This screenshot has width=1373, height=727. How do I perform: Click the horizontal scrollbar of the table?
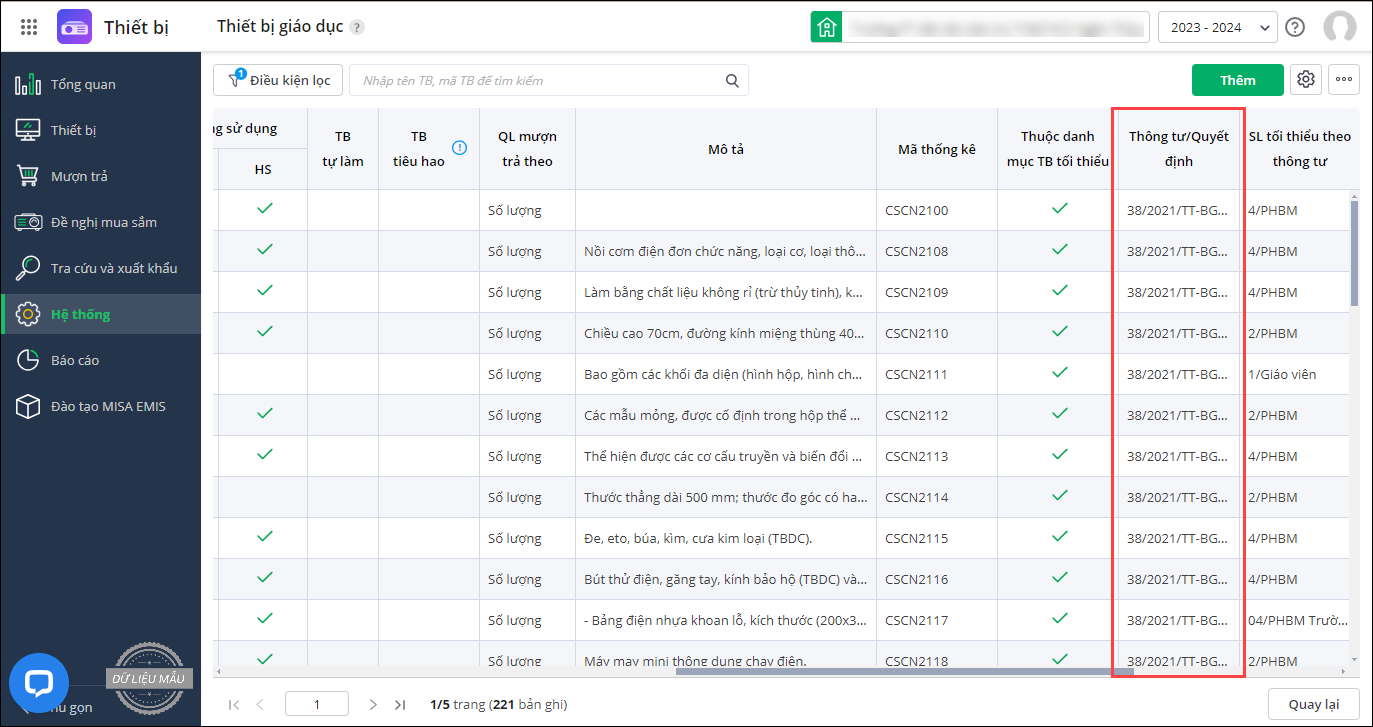[x=900, y=671]
